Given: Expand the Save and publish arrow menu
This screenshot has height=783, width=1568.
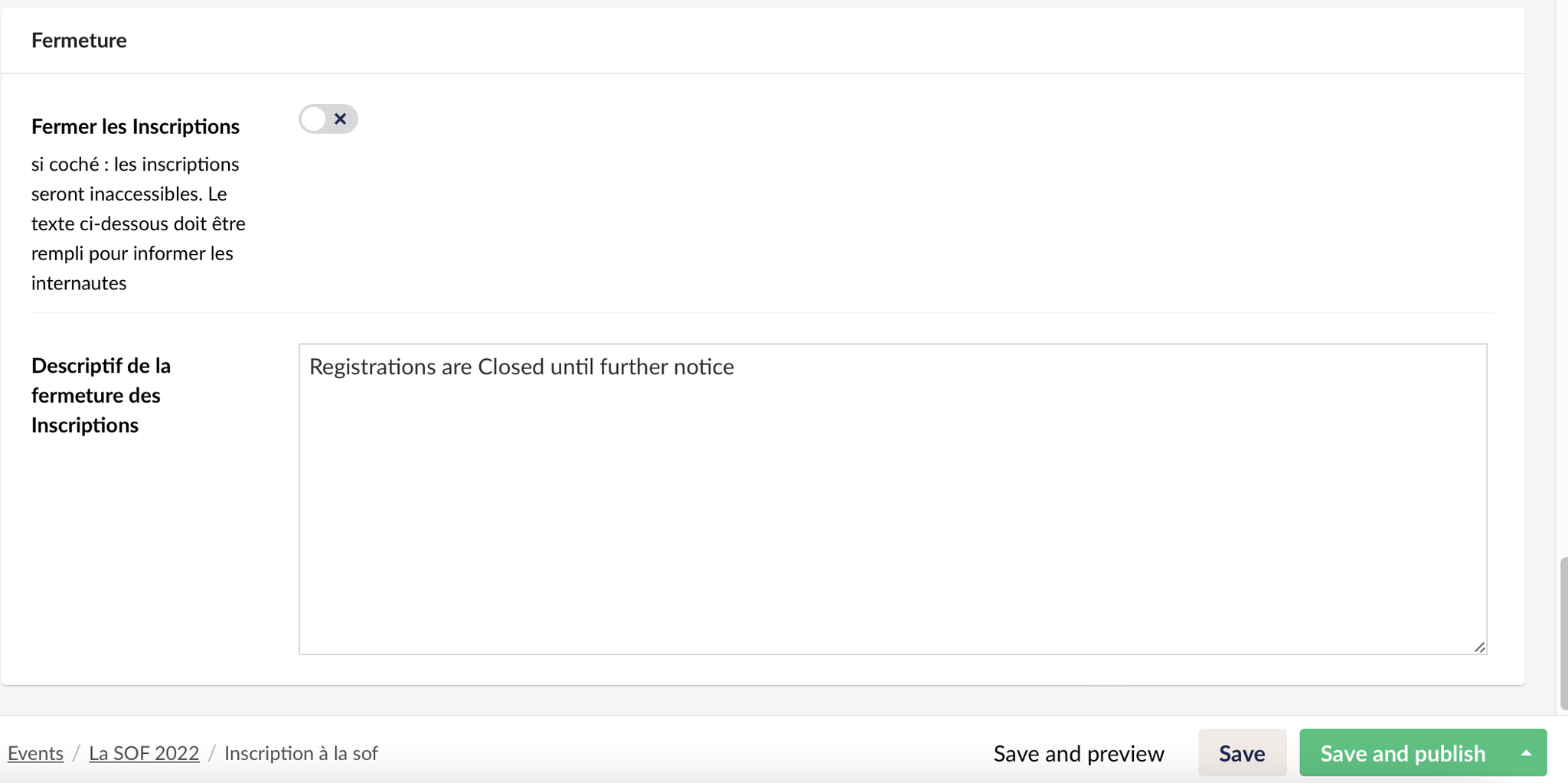Looking at the screenshot, I should coord(1526,753).
